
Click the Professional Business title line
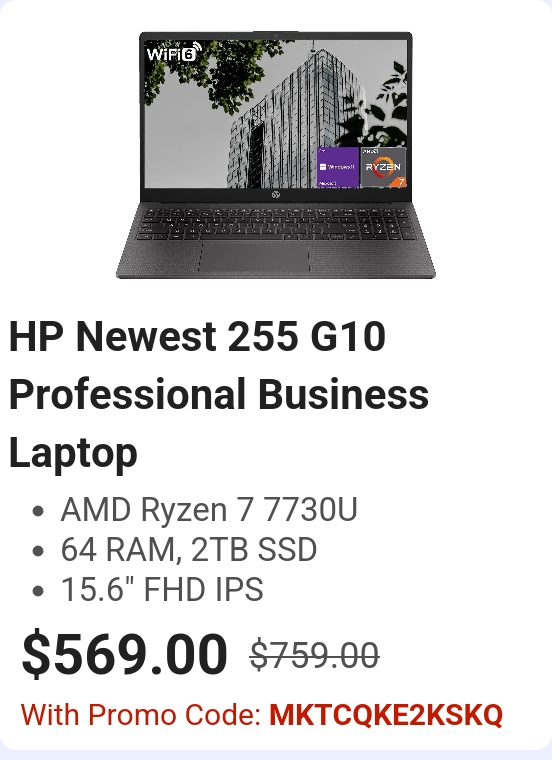[x=219, y=394]
